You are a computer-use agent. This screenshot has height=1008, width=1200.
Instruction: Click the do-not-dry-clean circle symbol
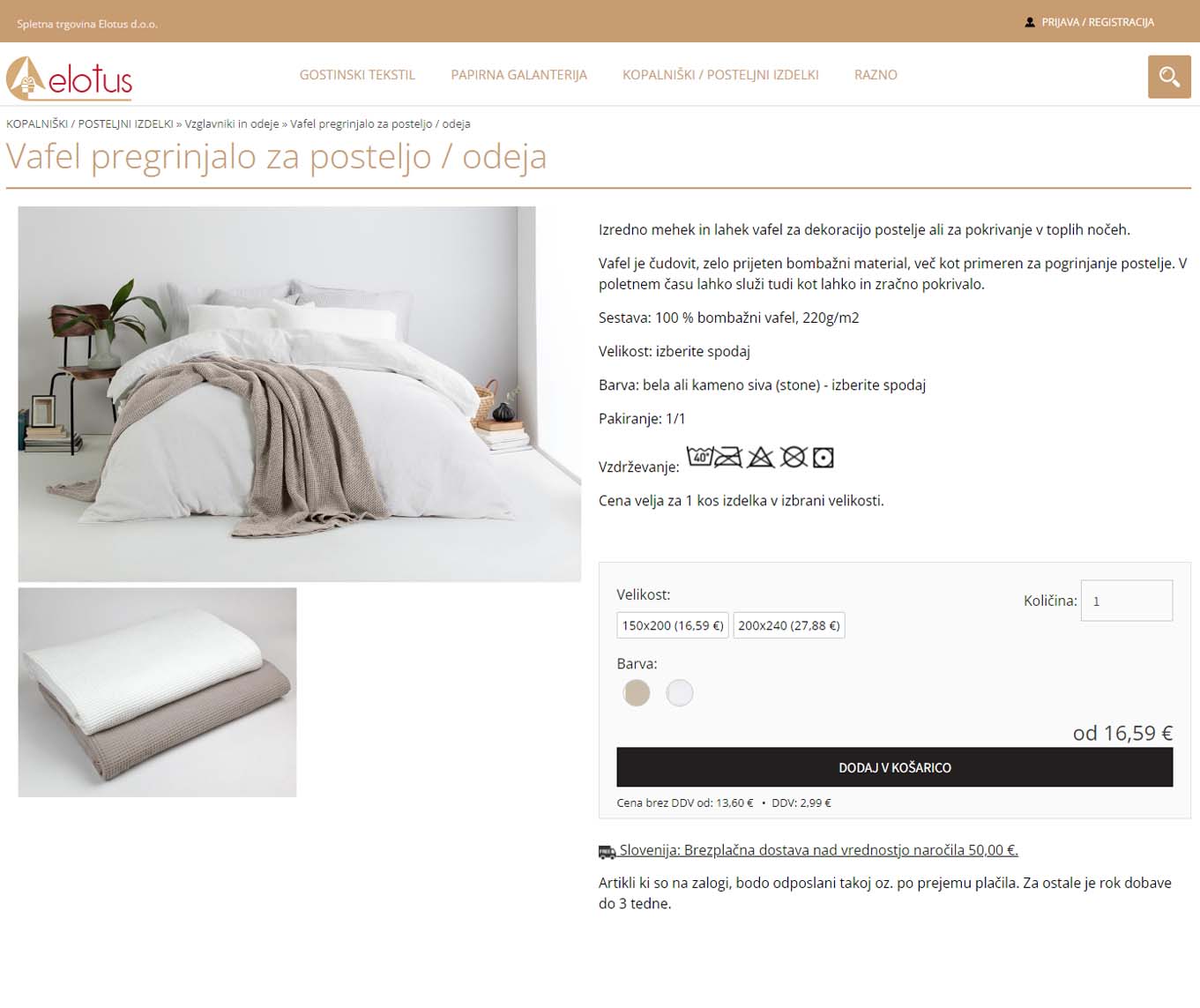(x=794, y=457)
